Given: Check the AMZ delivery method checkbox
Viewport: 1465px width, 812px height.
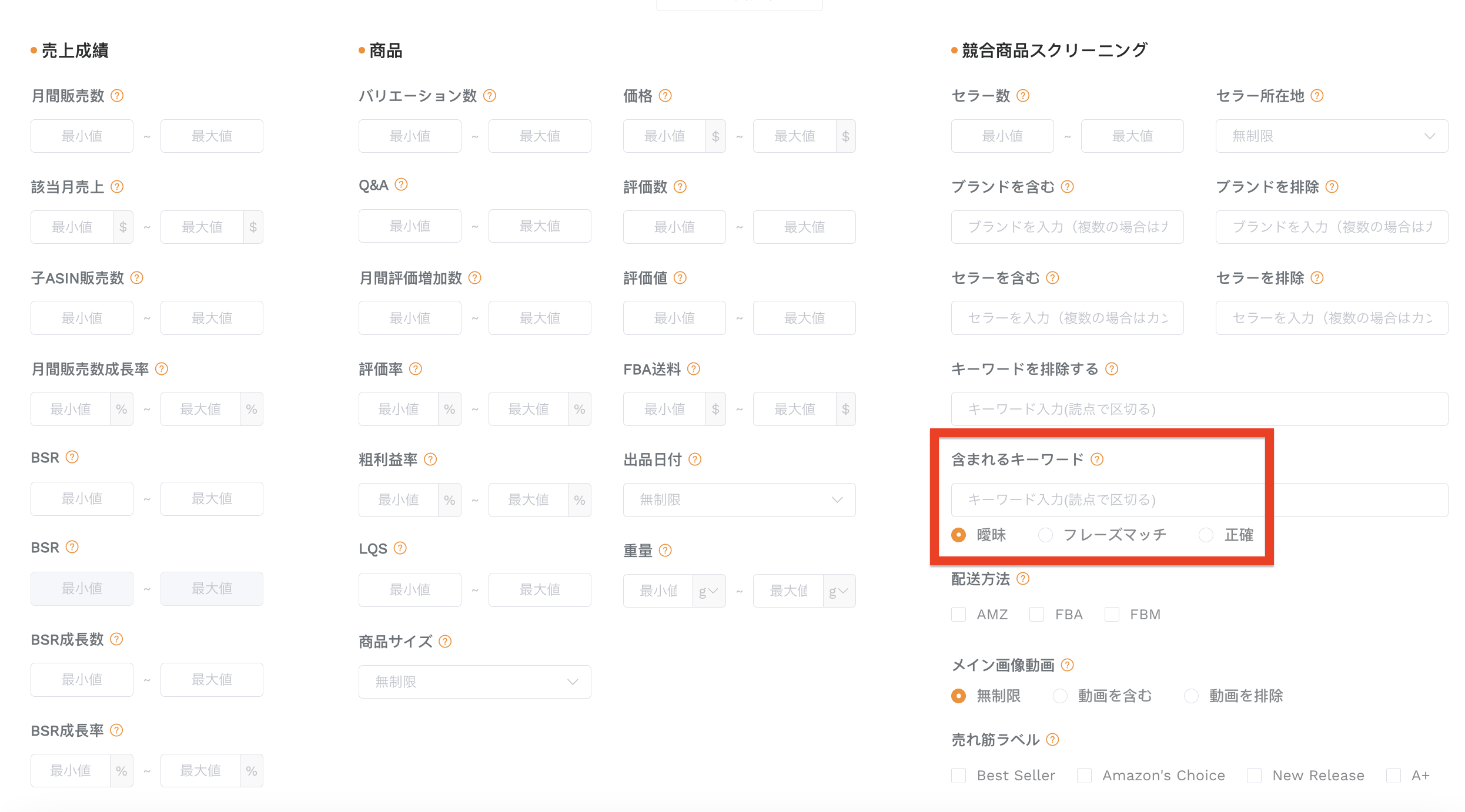Looking at the screenshot, I should tap(958, 615).
